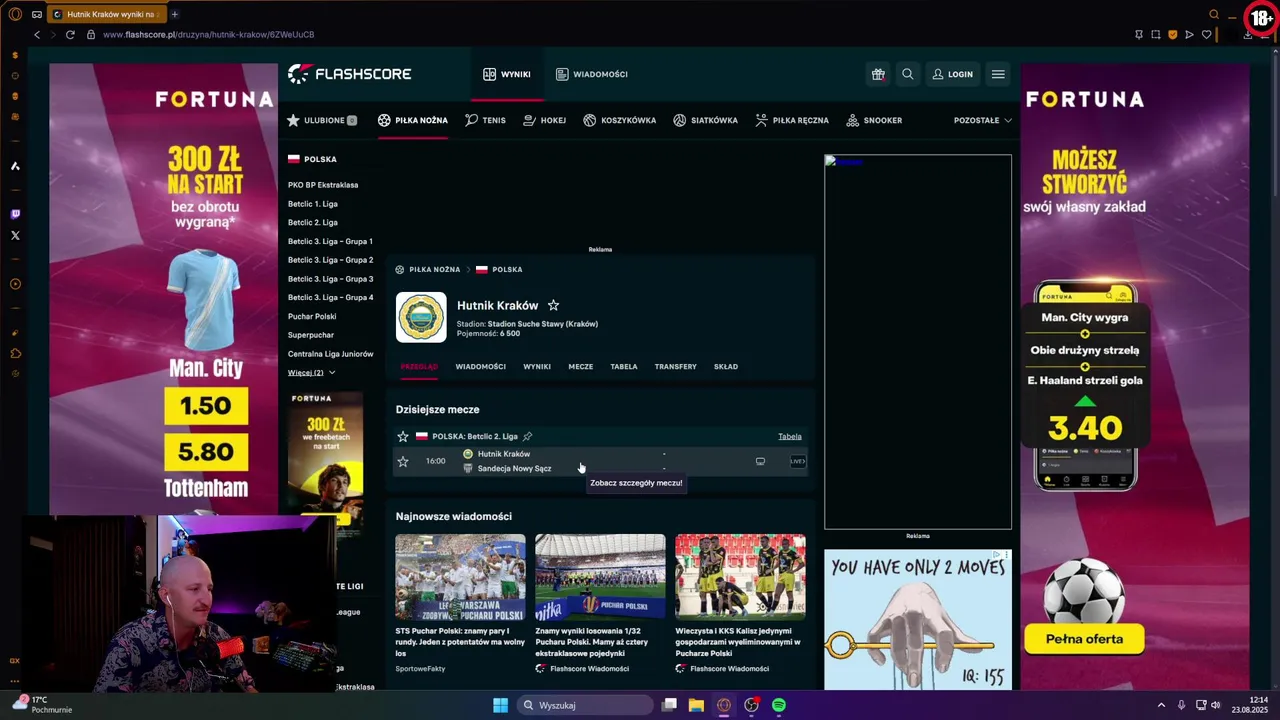Switch to TRANSFERY tab

(x=676, y=367)
